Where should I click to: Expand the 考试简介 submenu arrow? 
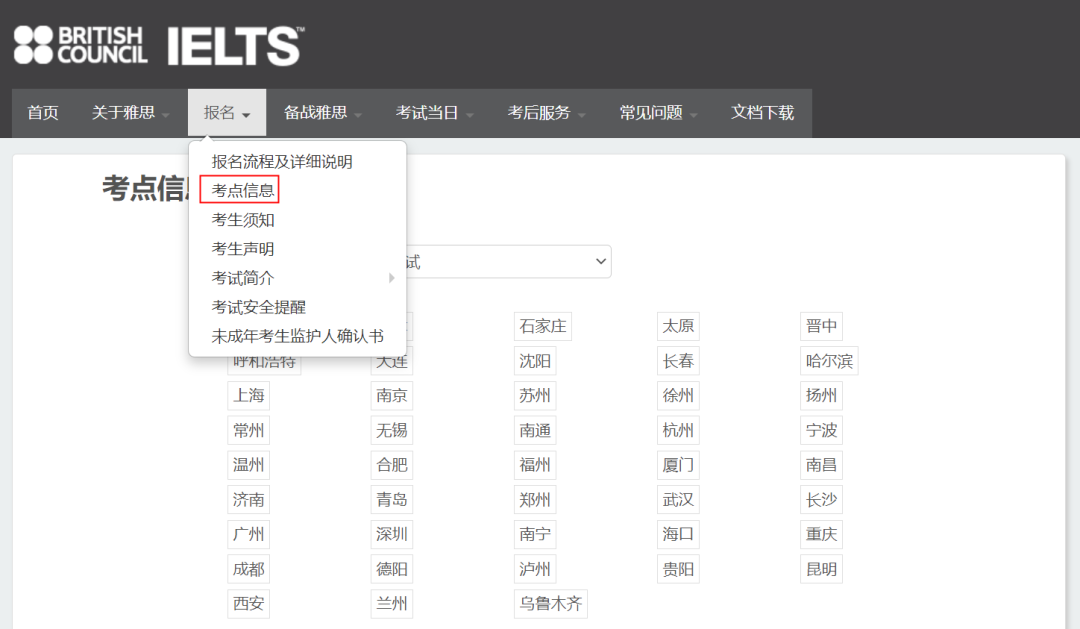(x=391, y=278)
